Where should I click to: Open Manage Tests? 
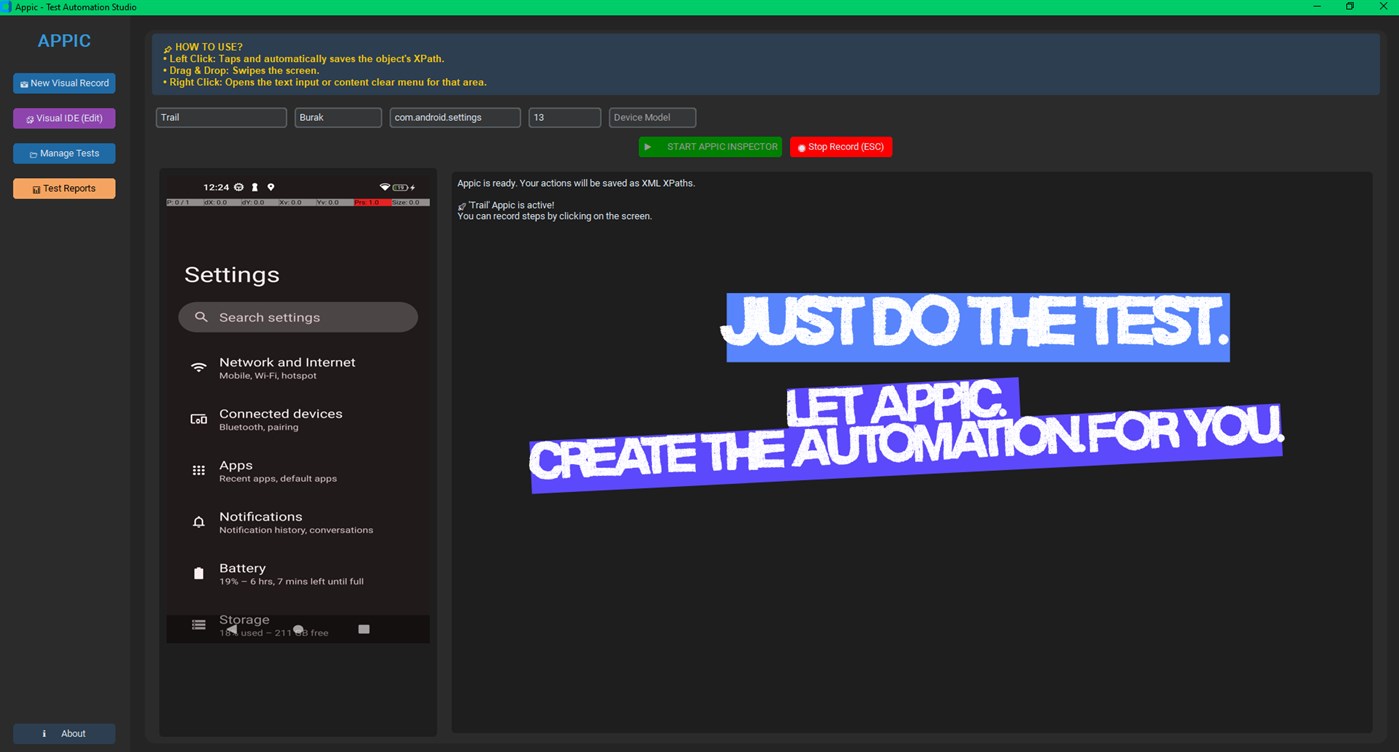click(x=64, y=153)
